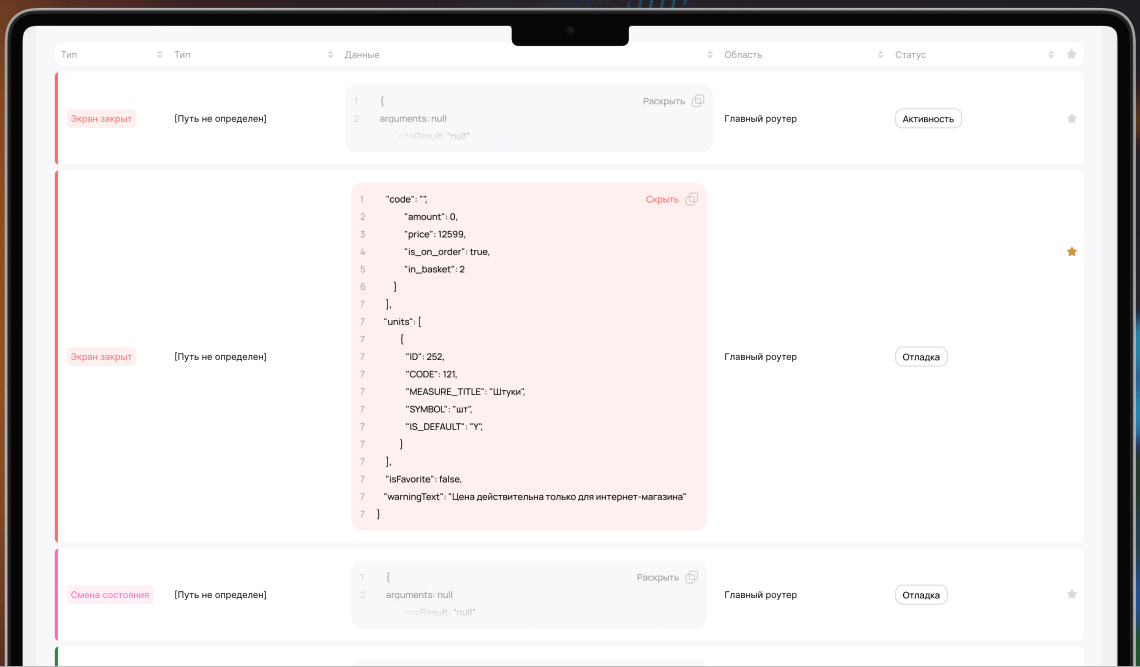This screenshot has width=1140, height=667.
Task: Expand the Смена состояния data with Раскрыть
Action: point(657,578)
